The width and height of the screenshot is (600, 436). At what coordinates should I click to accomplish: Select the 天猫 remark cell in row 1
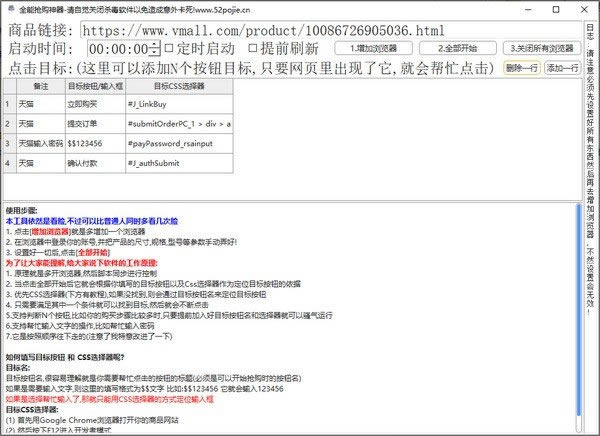41,104
